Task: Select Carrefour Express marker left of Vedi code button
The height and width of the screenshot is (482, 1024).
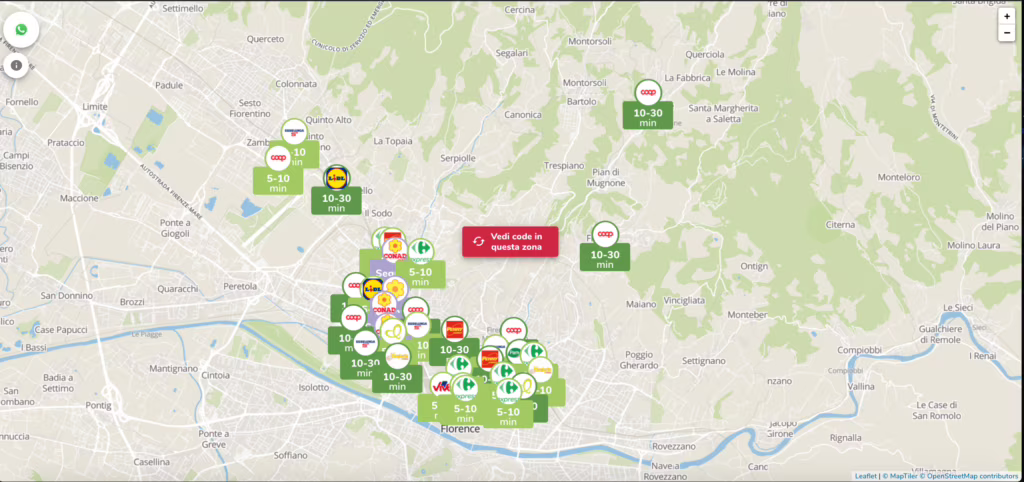Action: pyautogui.click(x=421, y=251)
